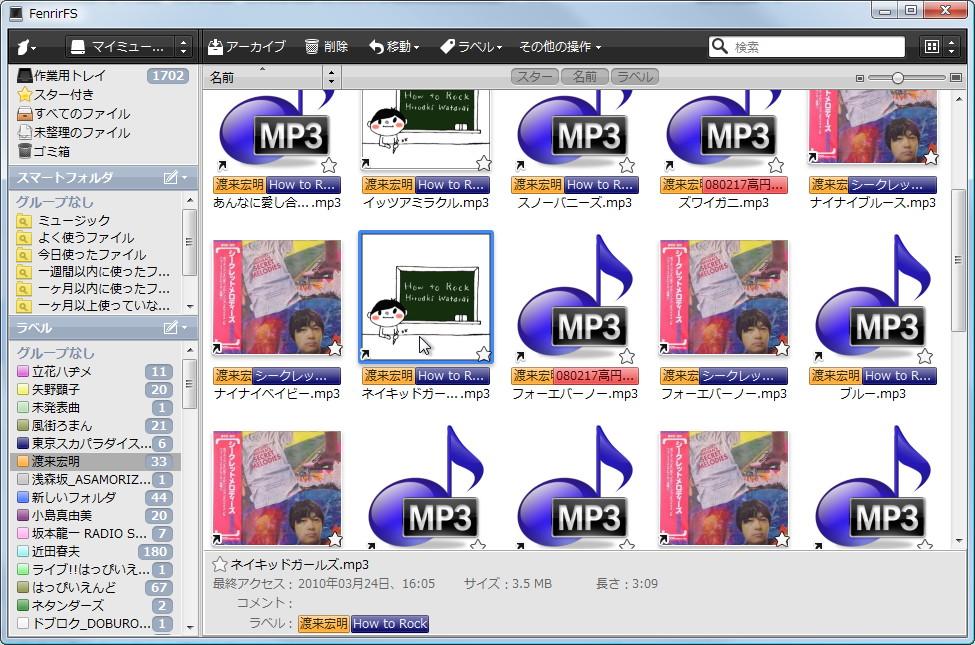Viewport: 975px width, 645px height.
Task: Click the How to Rock tag in details
Action: click(x=390, y=624)
